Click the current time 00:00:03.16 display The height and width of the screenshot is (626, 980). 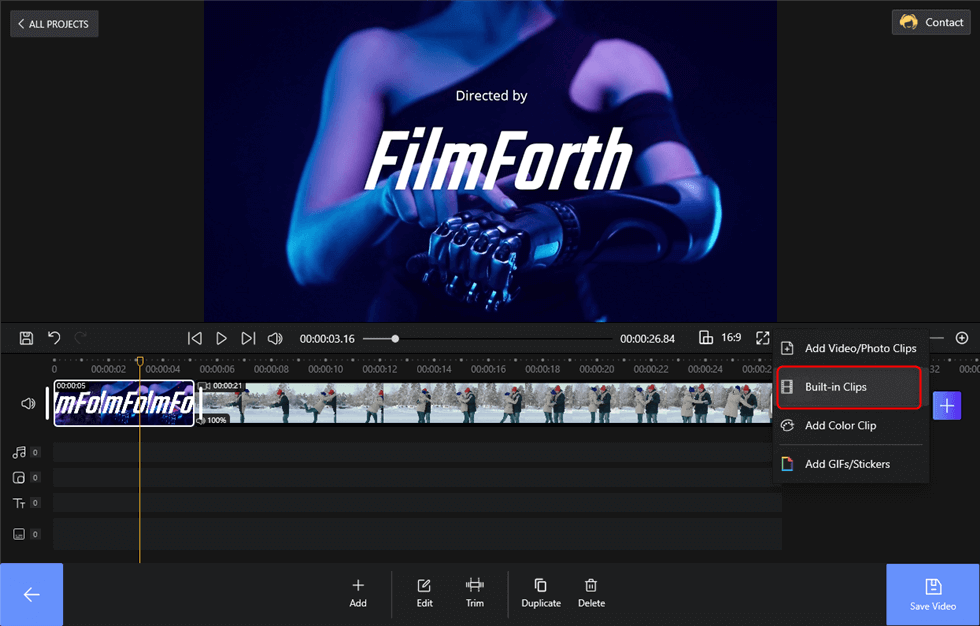[327, 339]
